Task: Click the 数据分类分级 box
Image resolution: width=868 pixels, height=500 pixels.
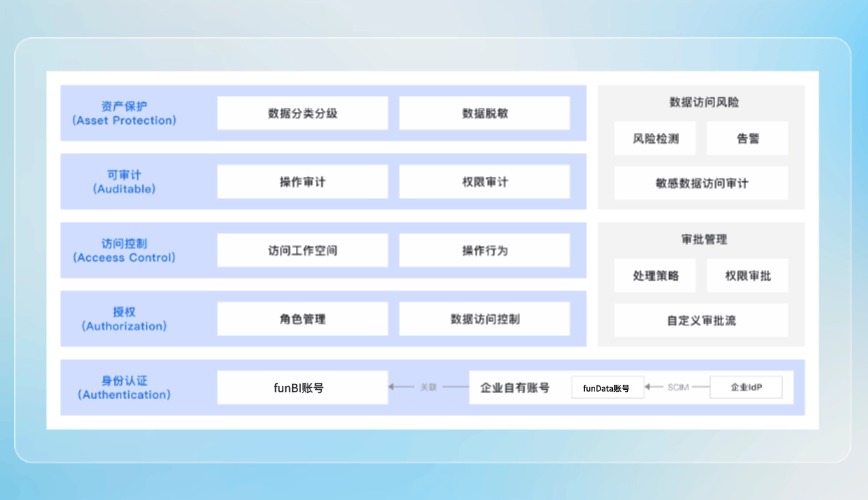Action: coord(302,113)
